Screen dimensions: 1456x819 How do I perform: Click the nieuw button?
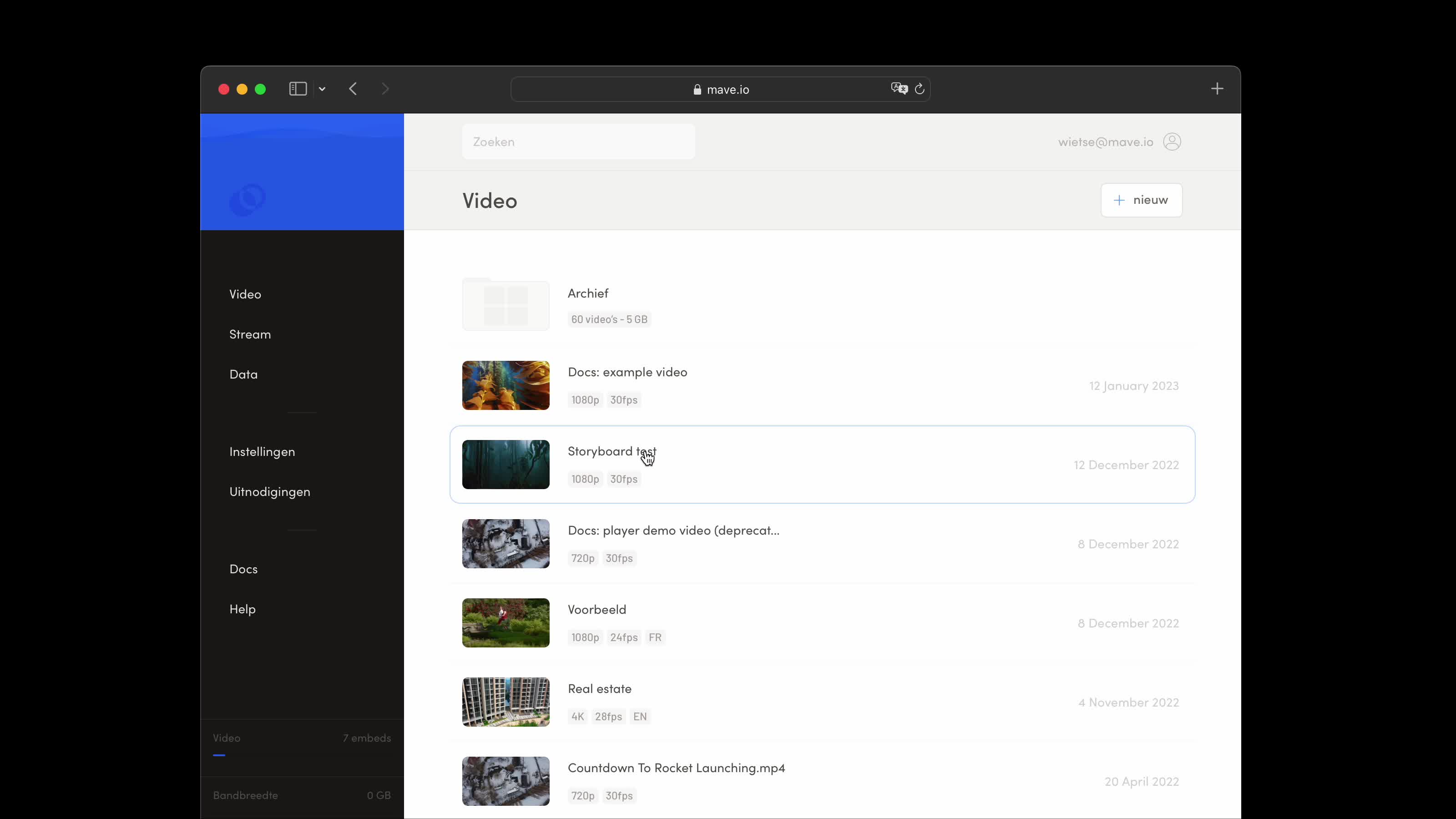(x=1141, y=200)
